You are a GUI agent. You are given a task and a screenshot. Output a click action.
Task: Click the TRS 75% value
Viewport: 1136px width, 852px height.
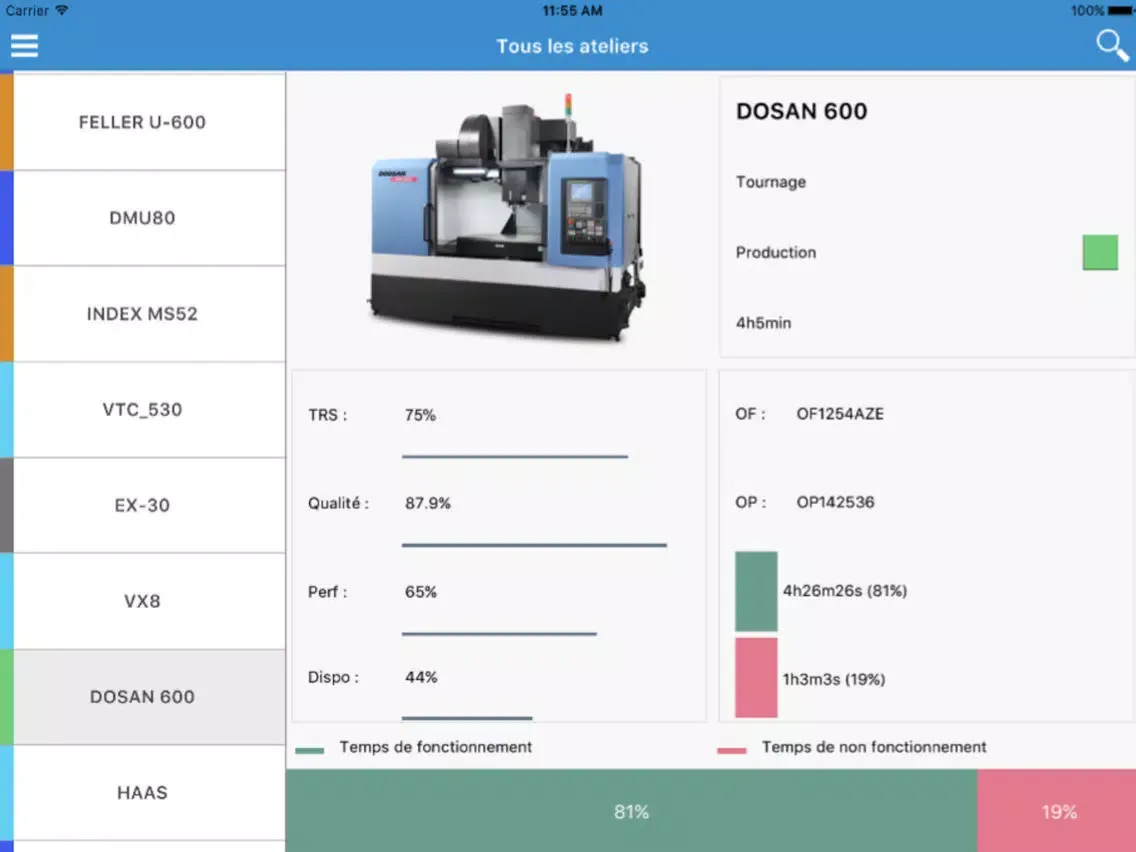pos(420,415)
